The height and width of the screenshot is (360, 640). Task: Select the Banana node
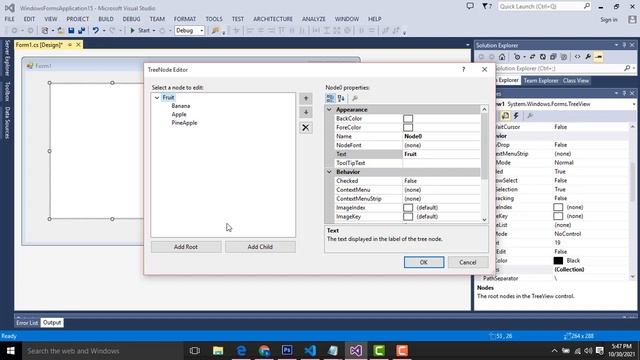181,106
